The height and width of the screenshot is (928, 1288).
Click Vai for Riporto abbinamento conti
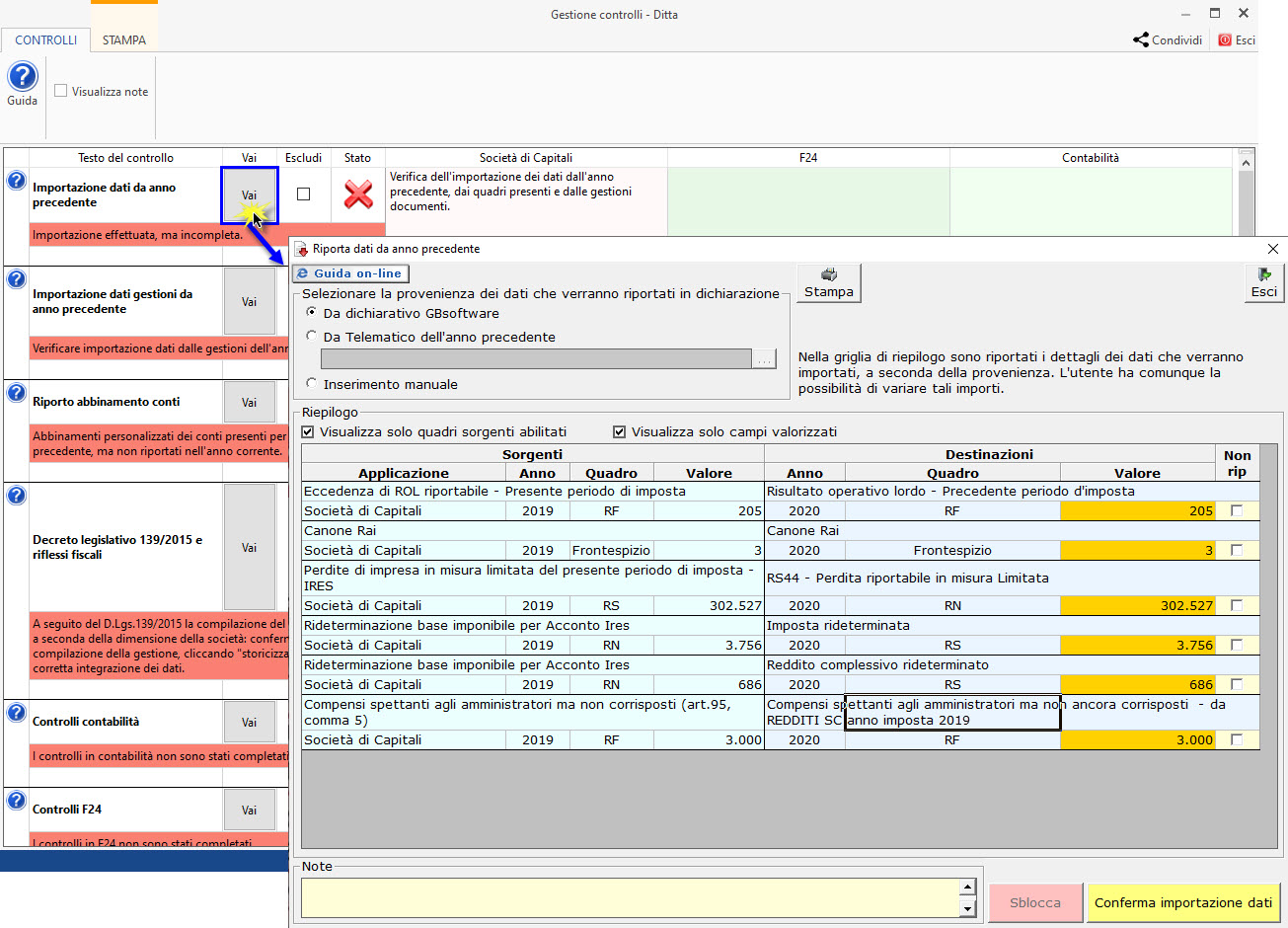250,403
